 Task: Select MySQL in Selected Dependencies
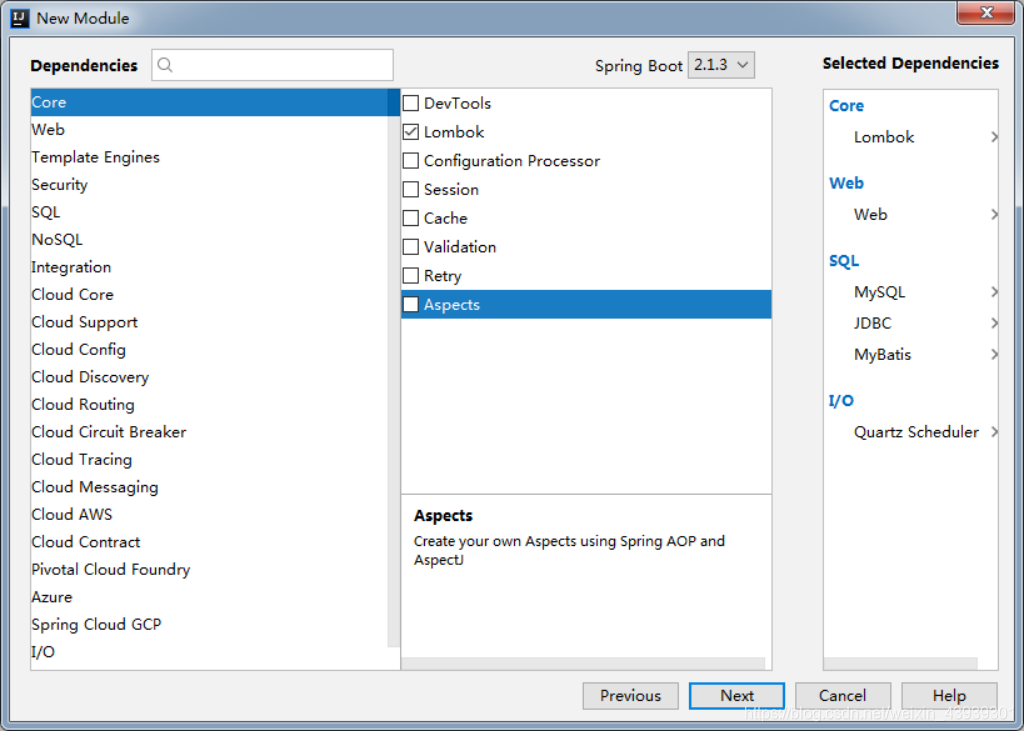click(x=879, y=292)
